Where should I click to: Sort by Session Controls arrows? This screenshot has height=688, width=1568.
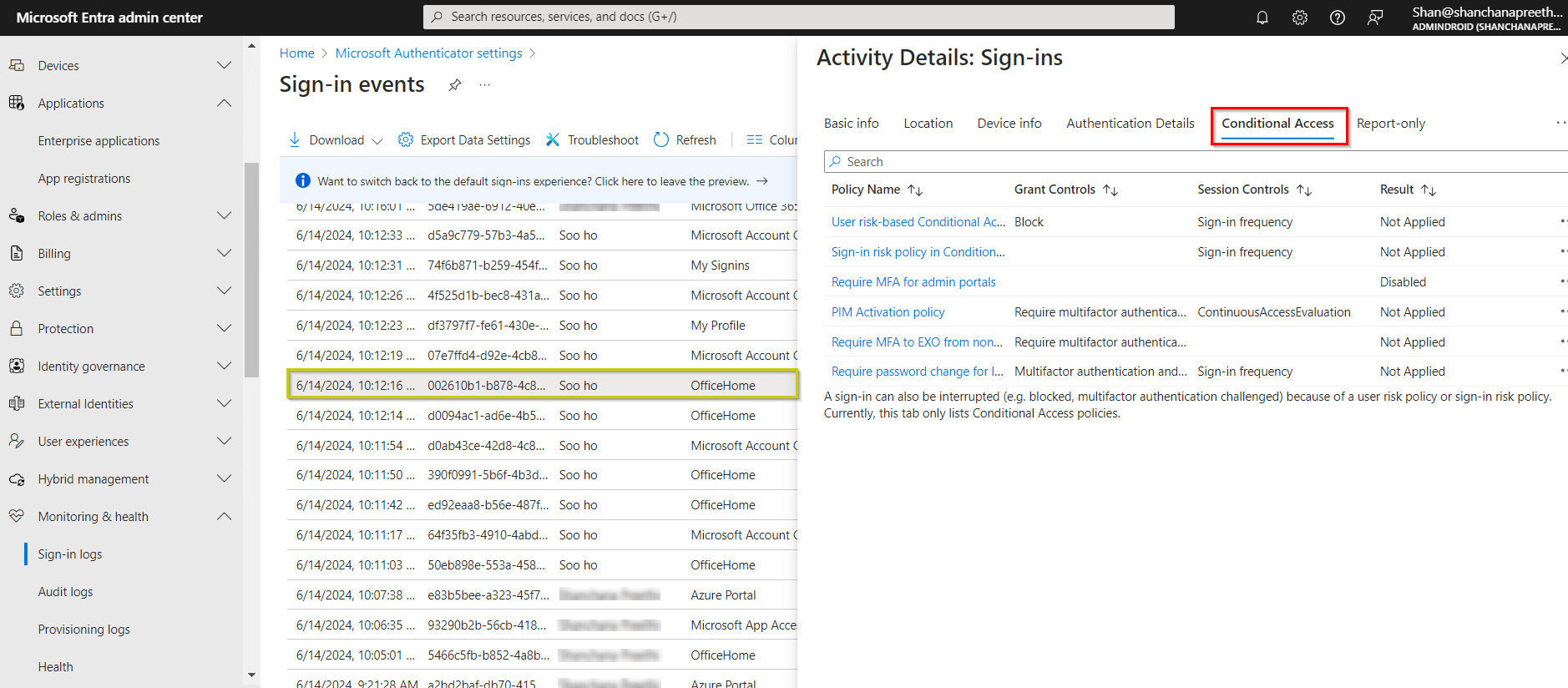(1304, 190)
